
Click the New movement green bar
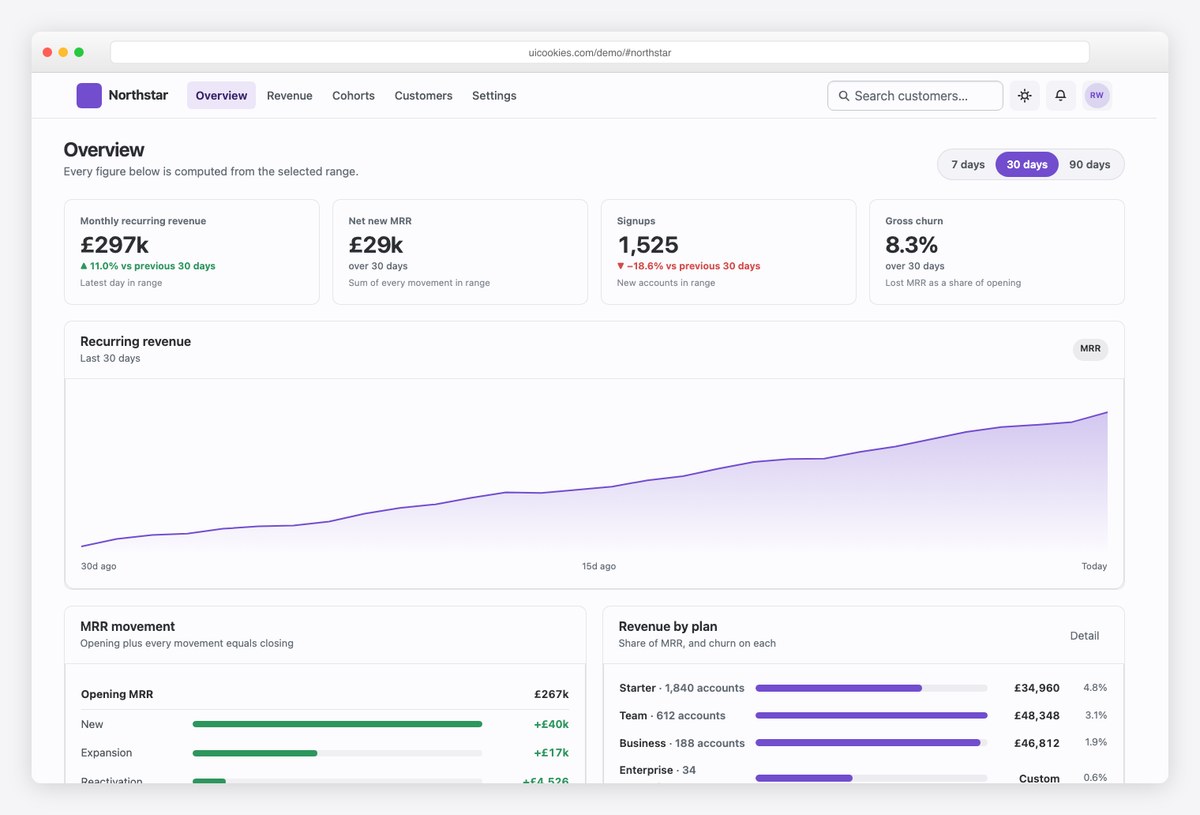[x=337, y=724]
